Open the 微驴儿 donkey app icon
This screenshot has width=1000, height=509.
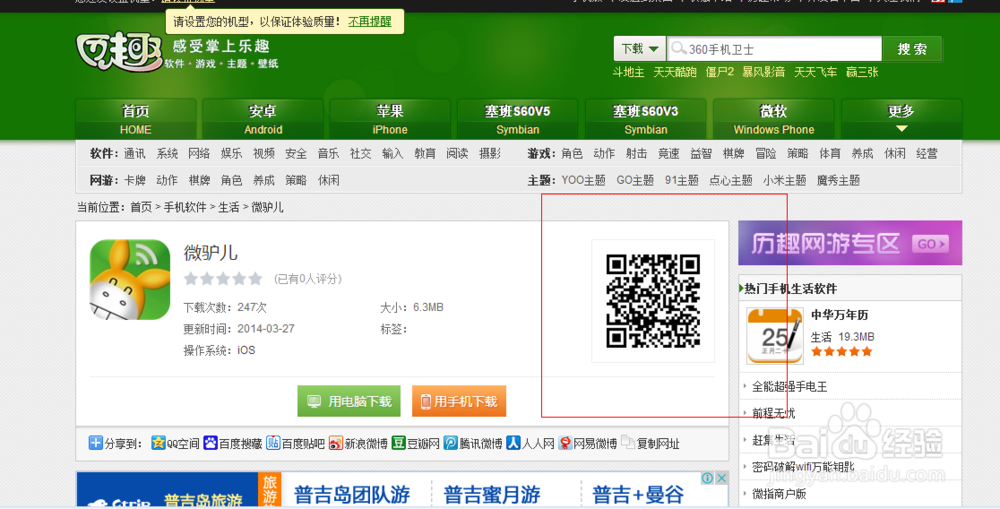(130, 279)
